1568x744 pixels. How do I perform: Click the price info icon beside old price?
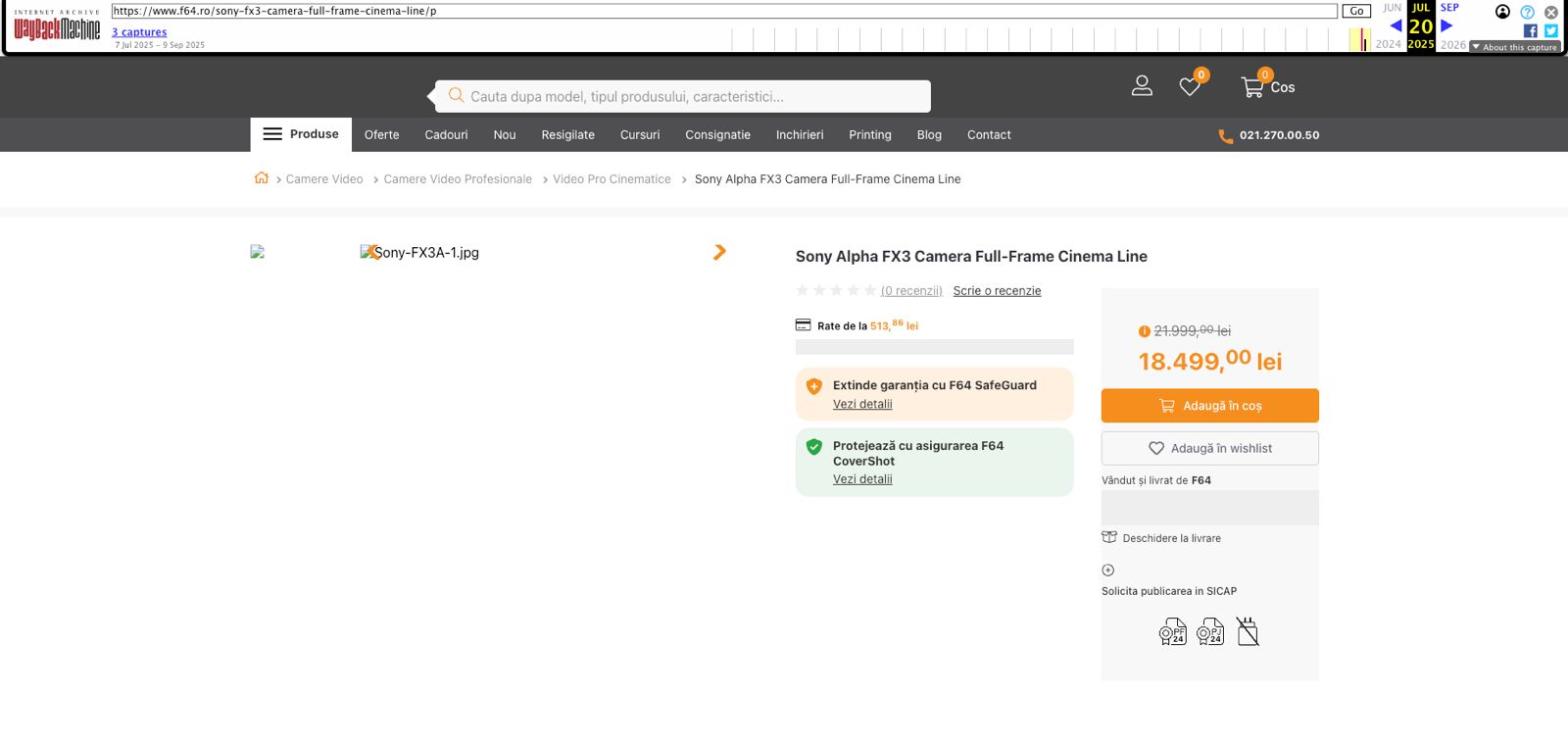coord(1144,331)
